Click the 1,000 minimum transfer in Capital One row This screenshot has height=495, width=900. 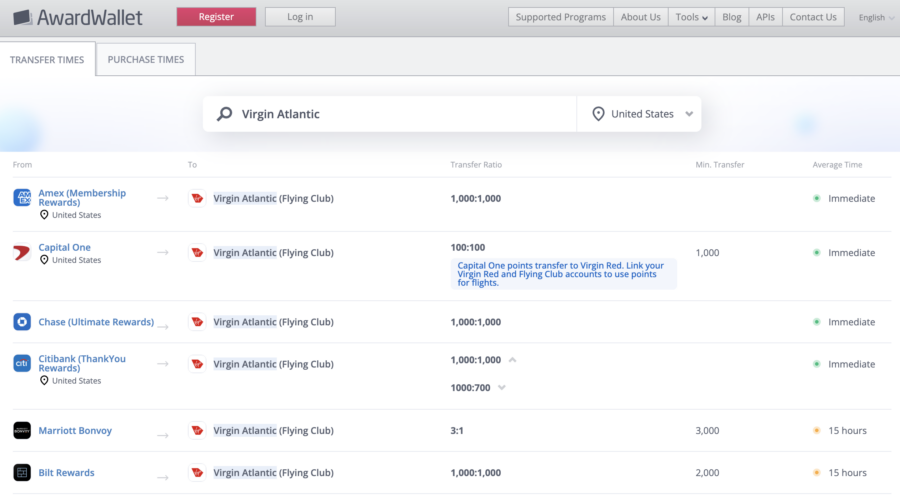tap(707, 253)
